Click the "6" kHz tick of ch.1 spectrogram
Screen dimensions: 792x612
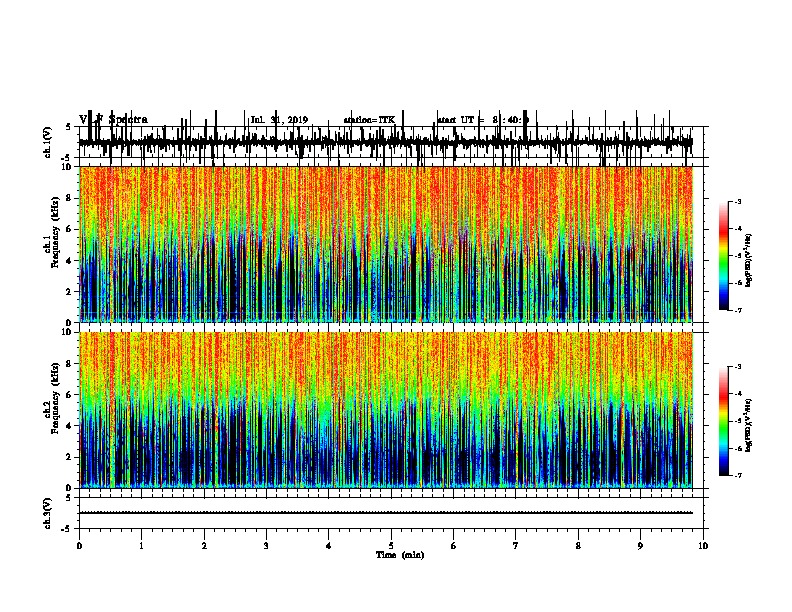click(x=69, y=229)
